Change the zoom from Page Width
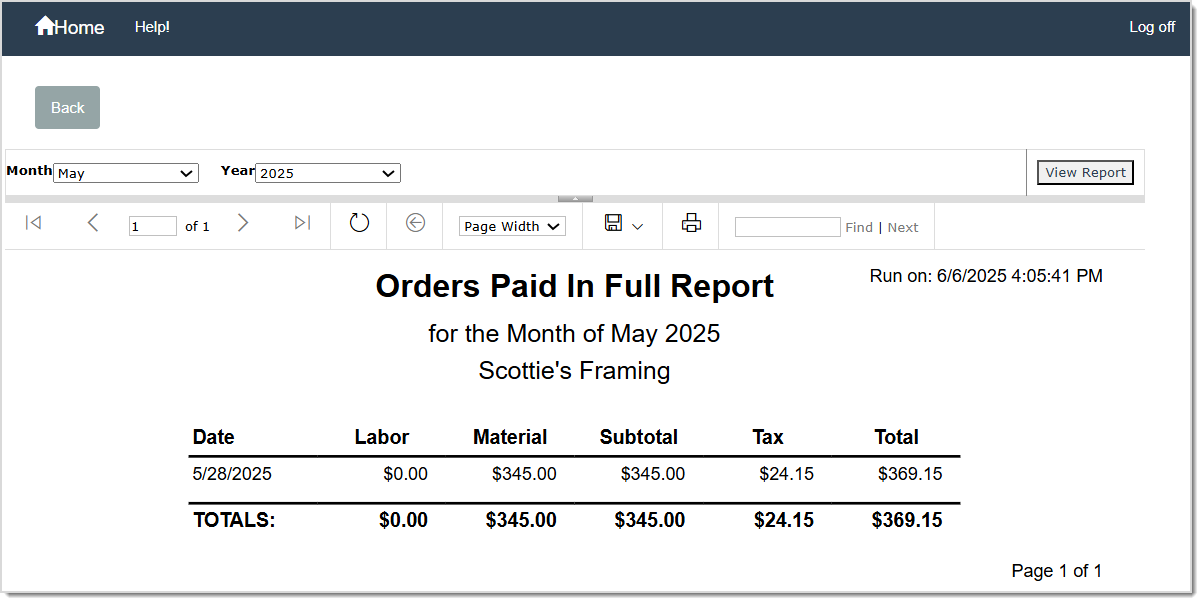 [x=511, y=226]
